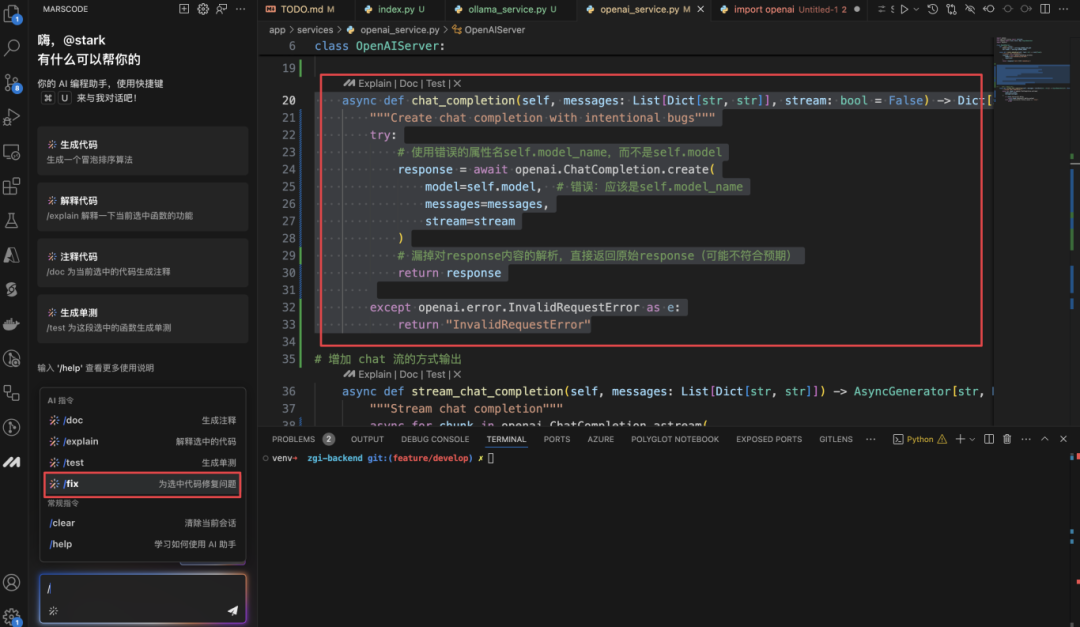Send the message in the MarsCode chat
The width and height of the screenshot is (1080, 627).
pos(233,610)
